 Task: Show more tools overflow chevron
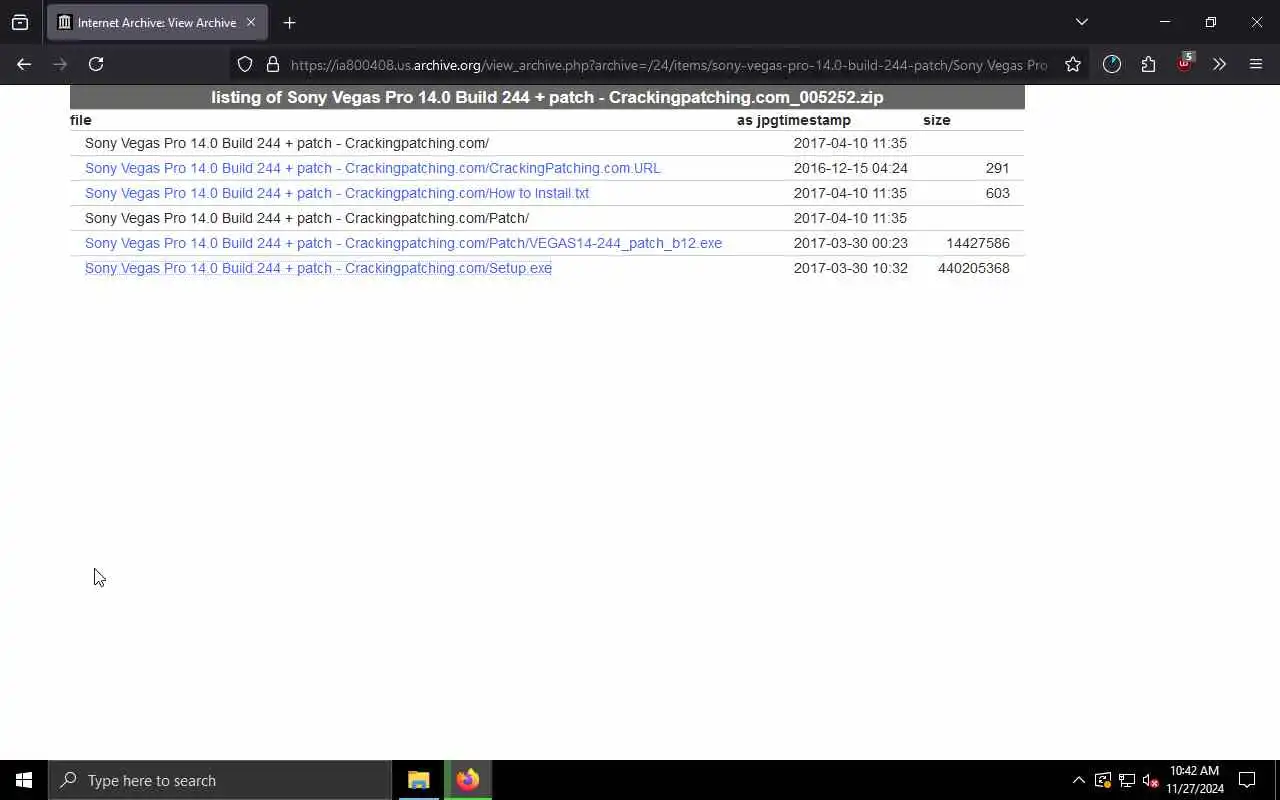click(x=1219, y=64)
